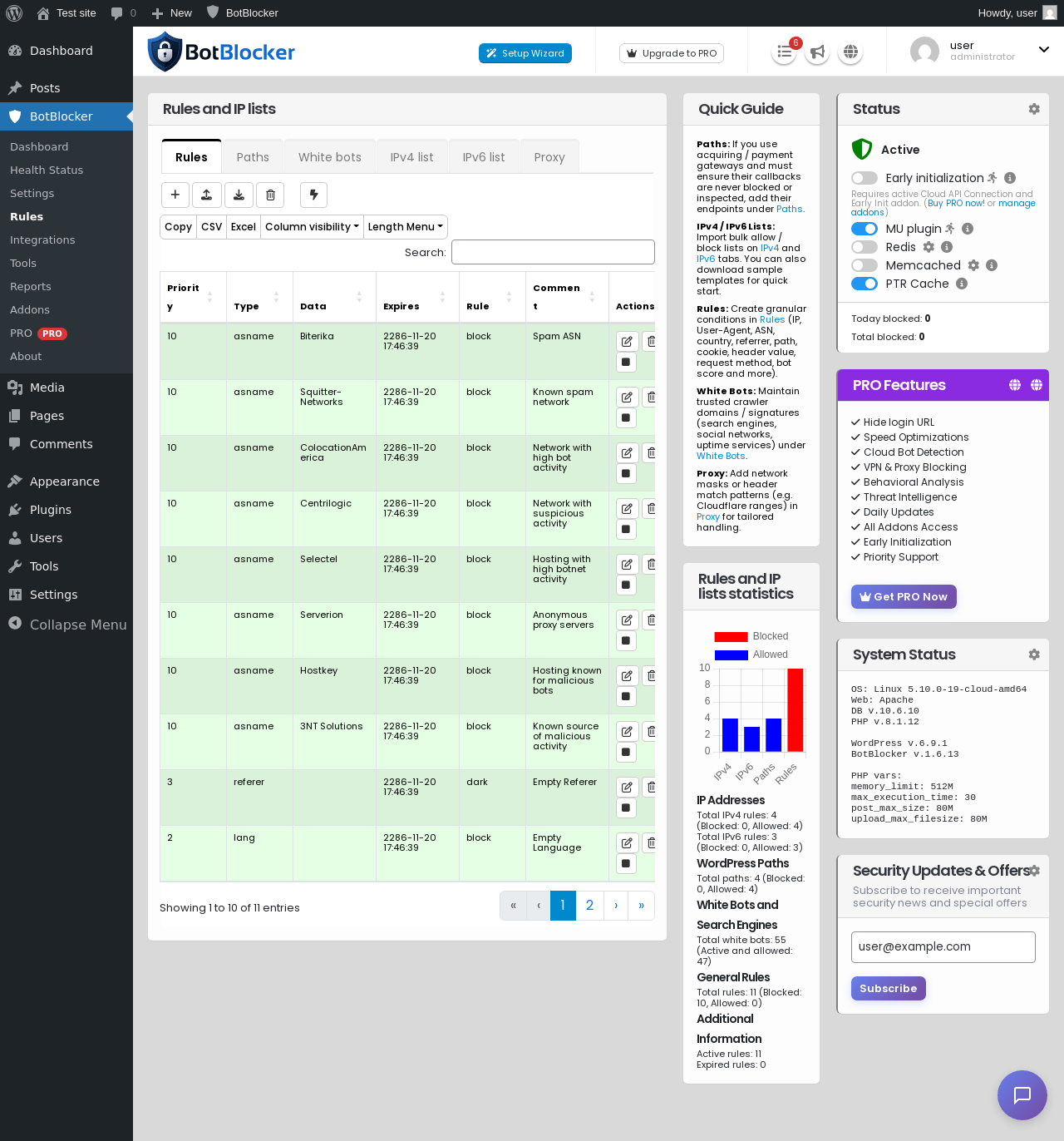The height and width of the screenshot is (1141, 1064).
Task: Toggle the MU plugin switch
Action: [x=864, y=229]
